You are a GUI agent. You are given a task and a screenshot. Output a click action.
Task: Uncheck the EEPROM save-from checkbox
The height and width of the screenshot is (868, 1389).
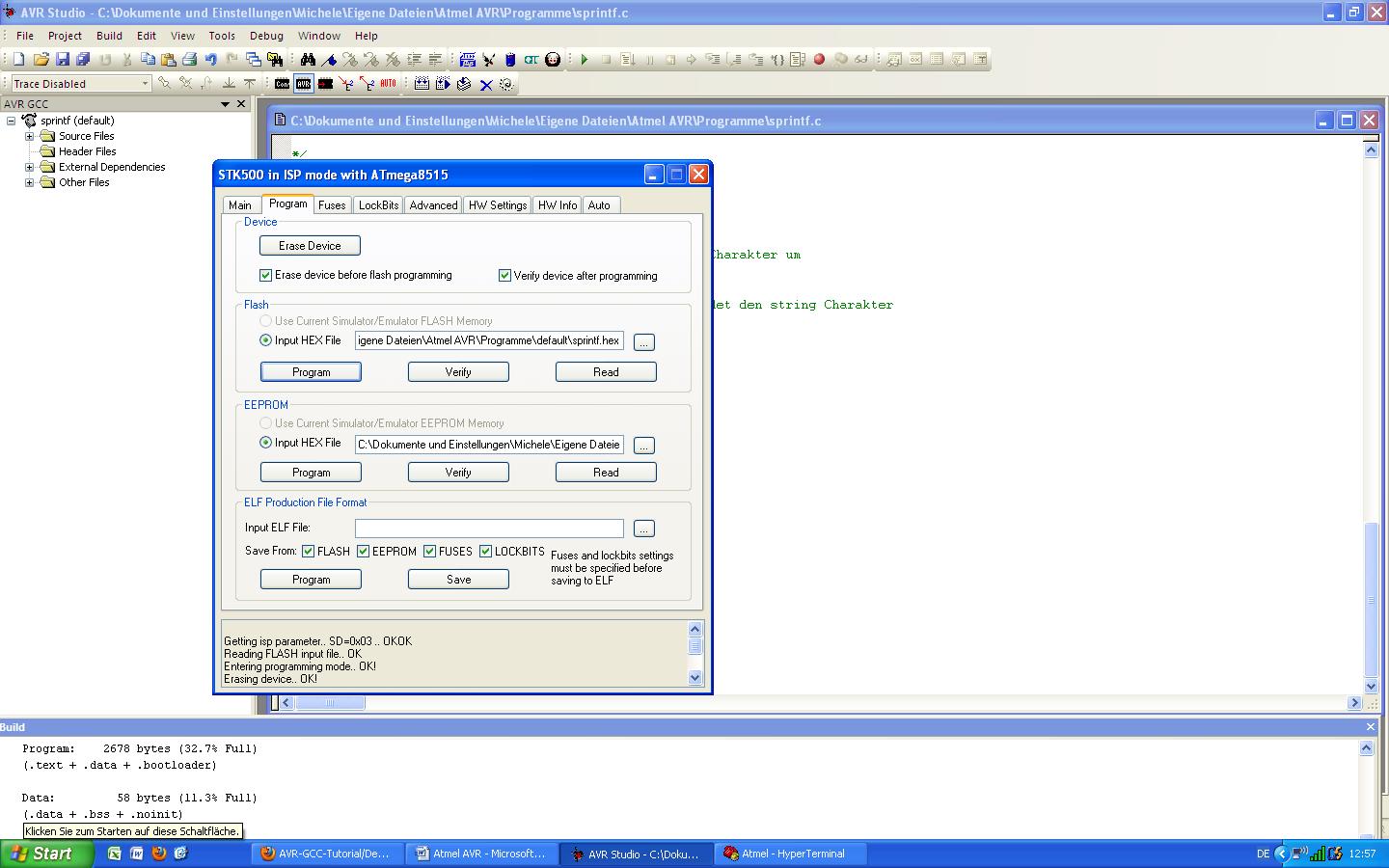(x=364, y=552)
